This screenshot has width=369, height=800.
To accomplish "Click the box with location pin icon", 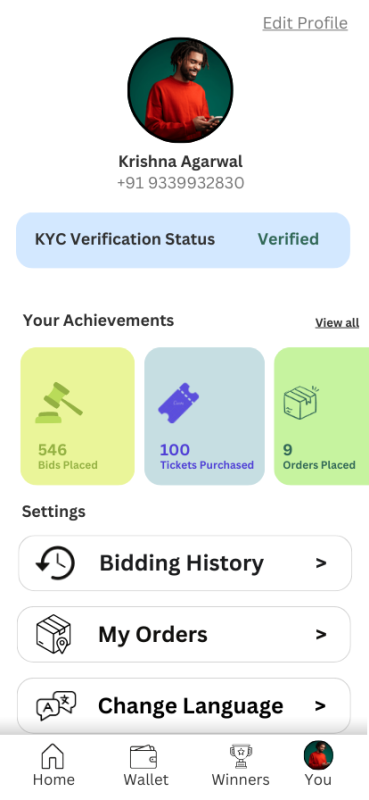I will (54, 634).
